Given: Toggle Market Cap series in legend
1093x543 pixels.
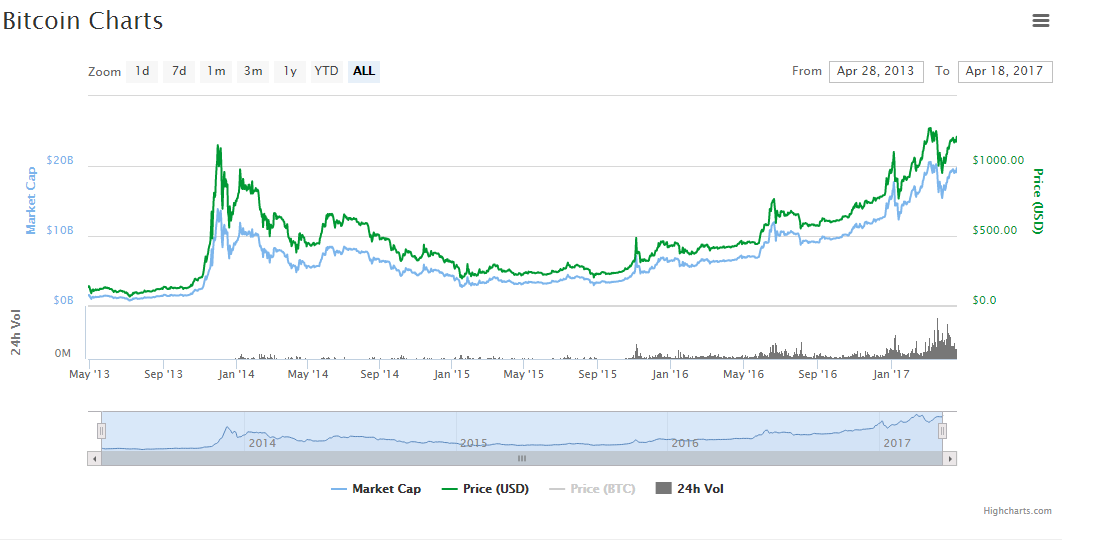Looking at the screenshot, I should (376, 489).
